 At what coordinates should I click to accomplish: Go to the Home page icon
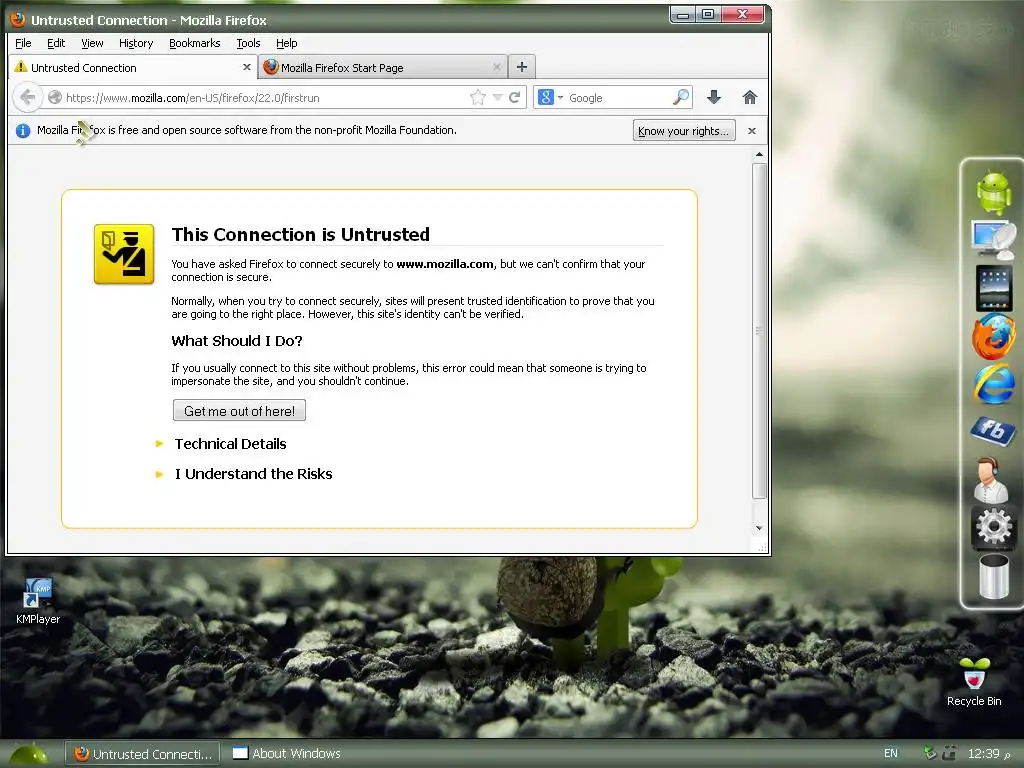(x=749, y=97)
